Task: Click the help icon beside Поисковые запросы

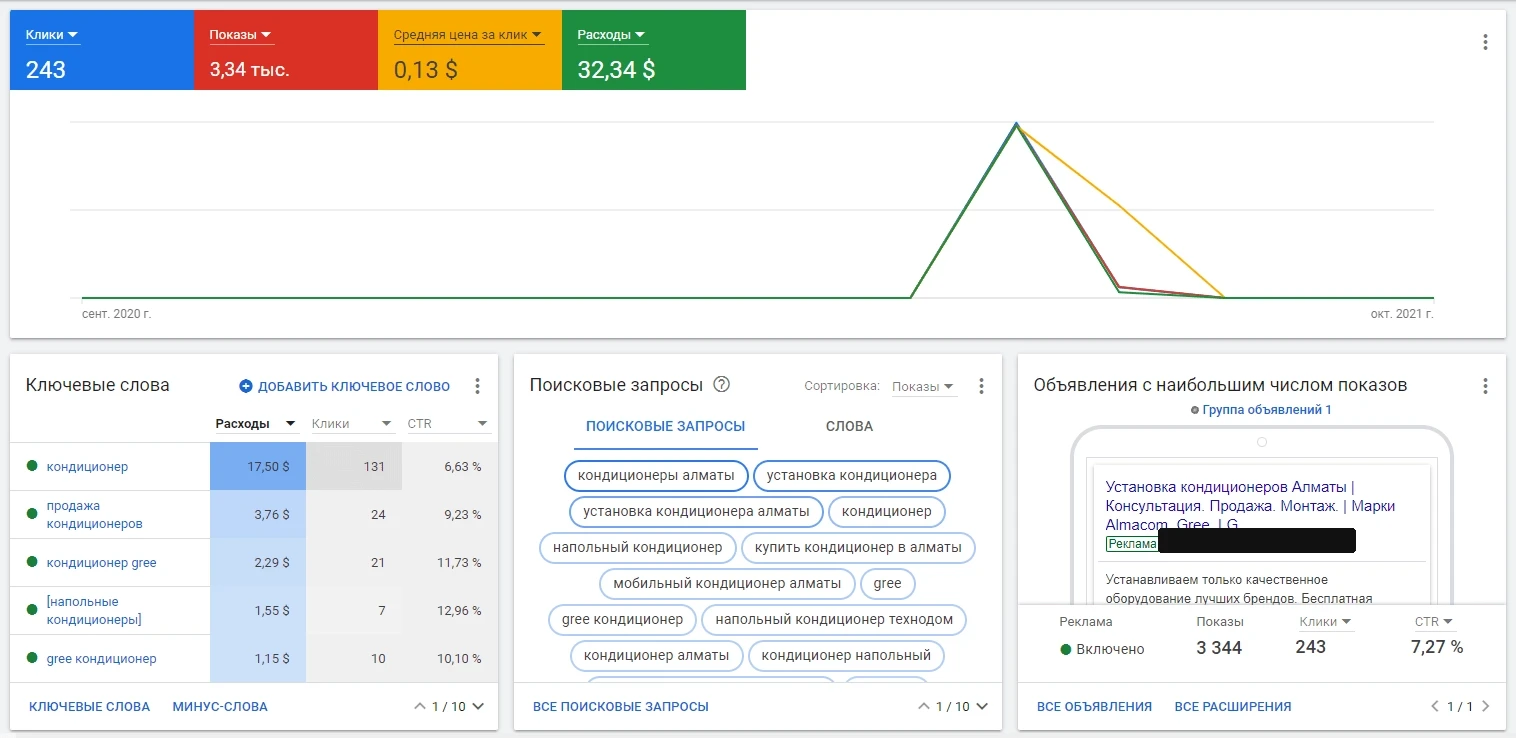Action: coord(721,385)
